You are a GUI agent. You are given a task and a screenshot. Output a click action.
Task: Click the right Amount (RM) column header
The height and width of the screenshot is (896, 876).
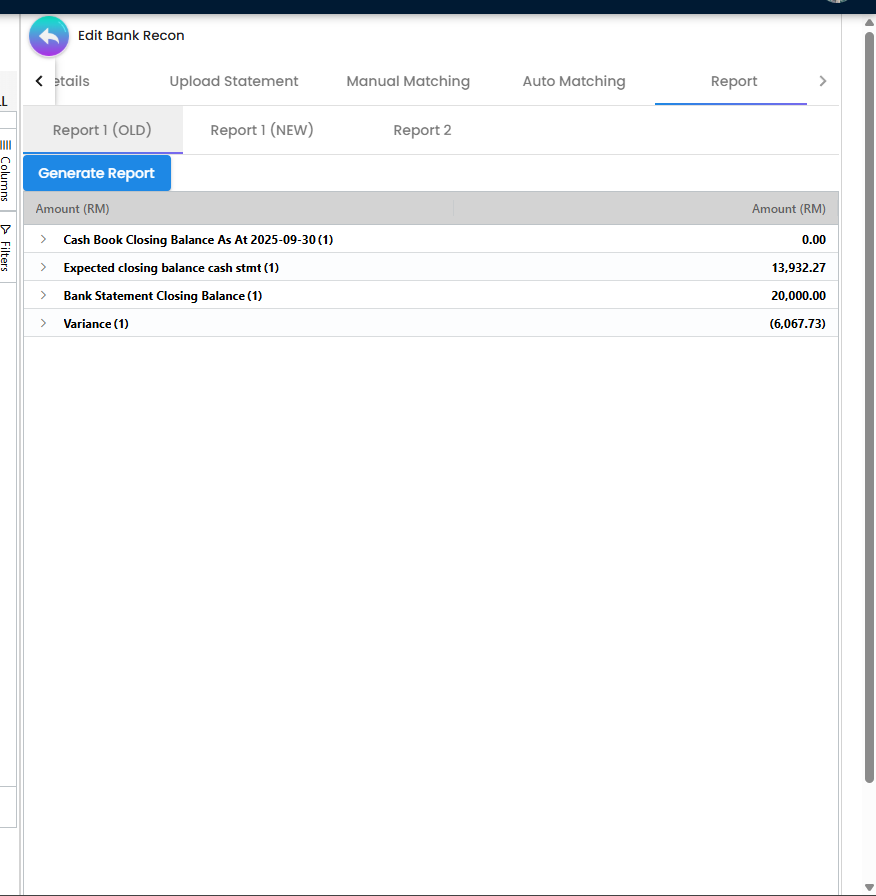click(788, 209)
